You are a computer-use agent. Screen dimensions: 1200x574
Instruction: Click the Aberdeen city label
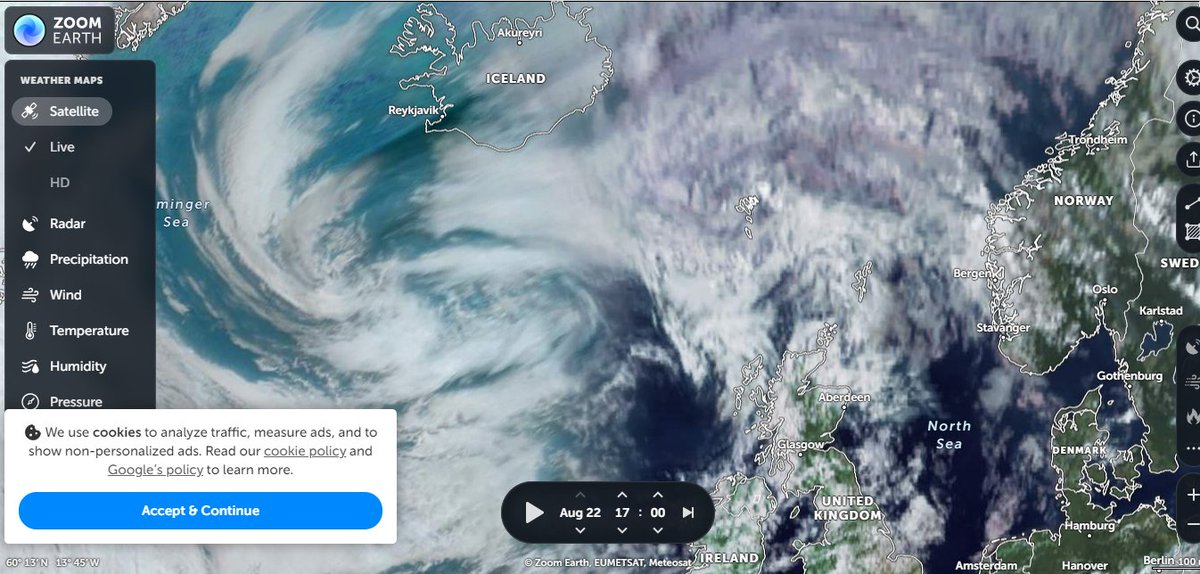(x=844, y=398)
